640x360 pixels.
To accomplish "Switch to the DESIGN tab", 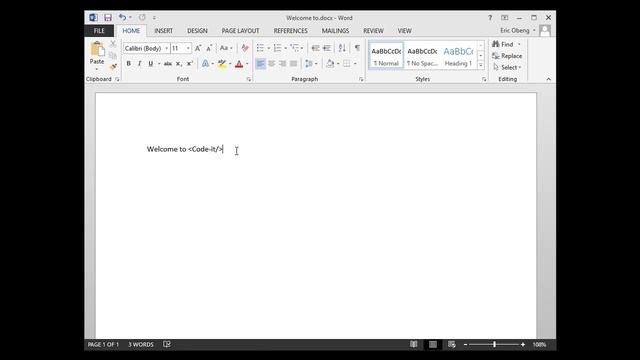I will (x=198, y=31).
